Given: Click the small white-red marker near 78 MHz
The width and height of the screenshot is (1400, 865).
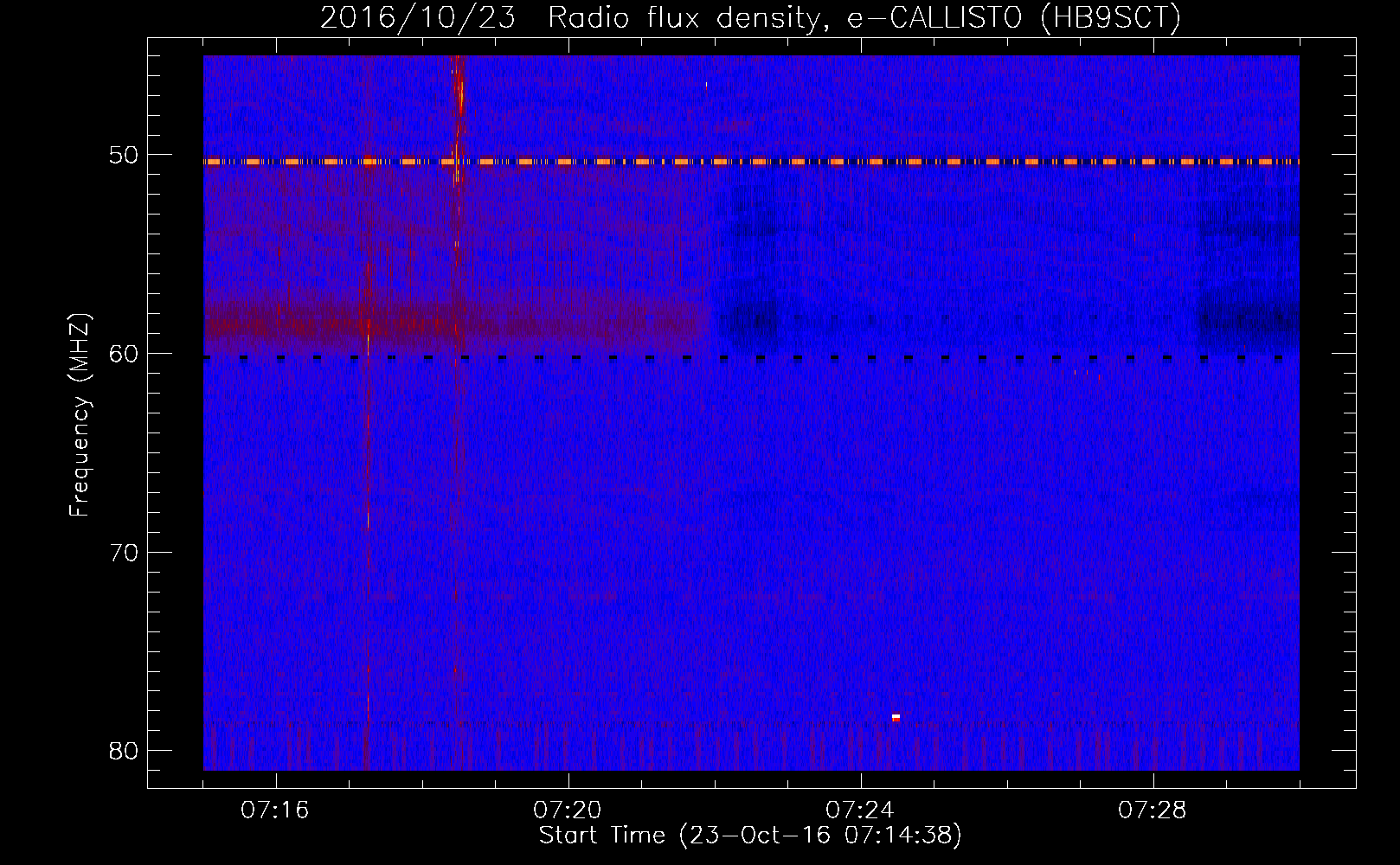Looking at the screenshot, I should 896,718.
